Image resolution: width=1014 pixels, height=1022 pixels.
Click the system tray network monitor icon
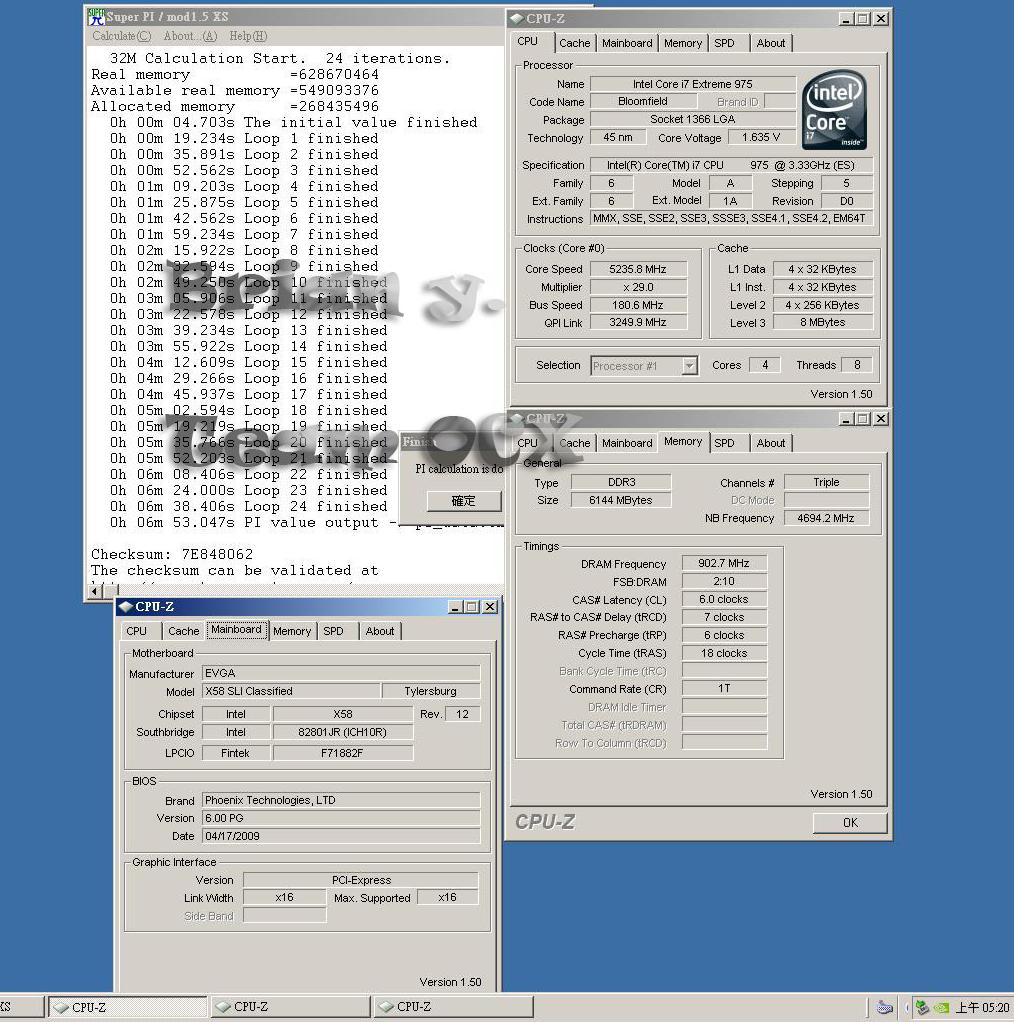922,1008
